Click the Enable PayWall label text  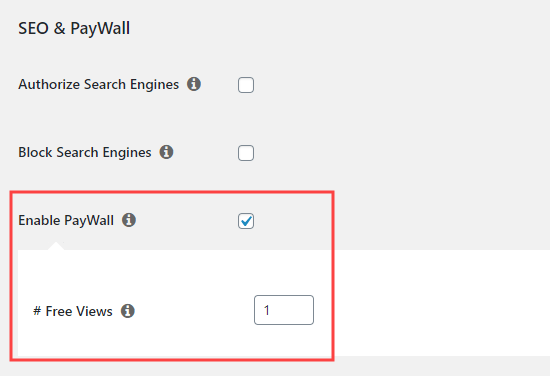tap(66, 221)
